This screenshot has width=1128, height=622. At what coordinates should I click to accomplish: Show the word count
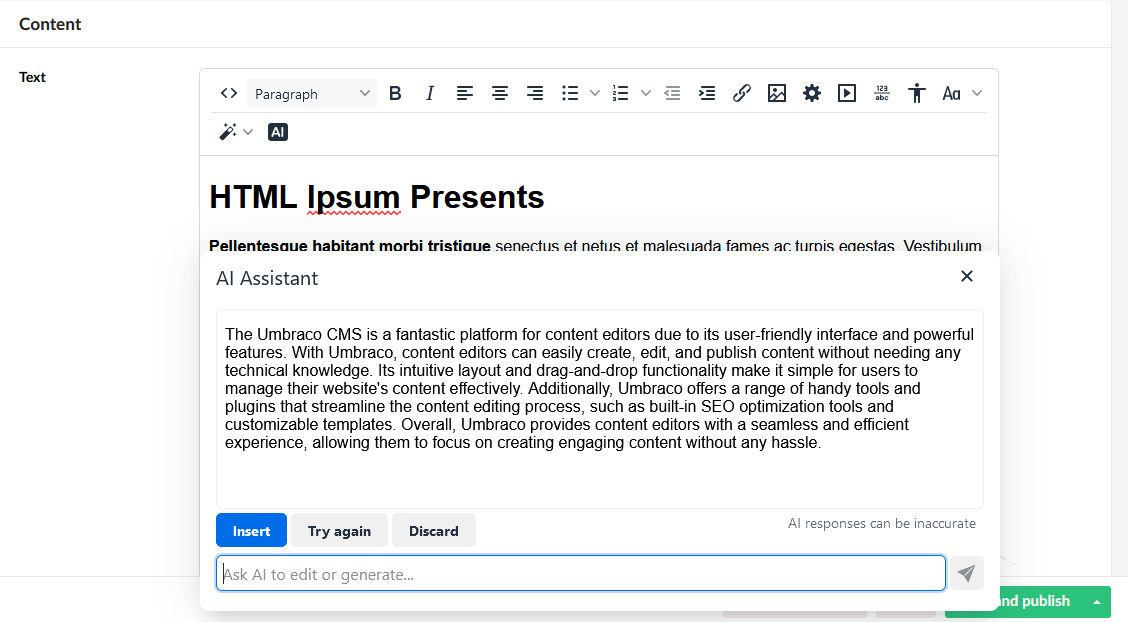tap(882, 93)
